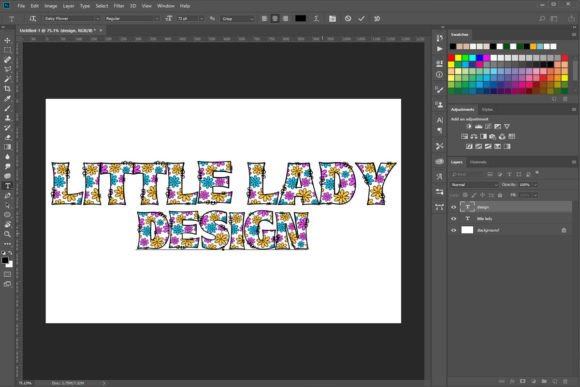Add an Invert adjustment
Viewport: 580px width, 387px height.
[469, 147]
